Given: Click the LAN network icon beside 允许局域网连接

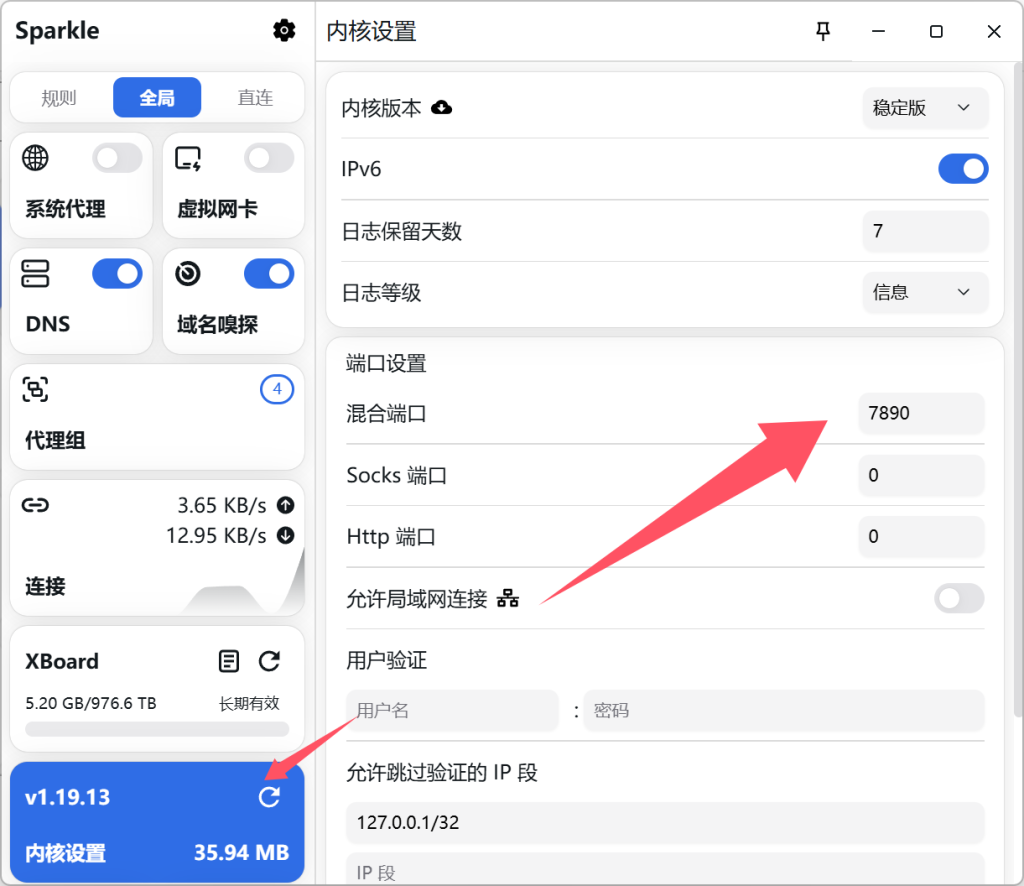Looking at the screenshot, I should pyautogui.click(x=508, y=598).
